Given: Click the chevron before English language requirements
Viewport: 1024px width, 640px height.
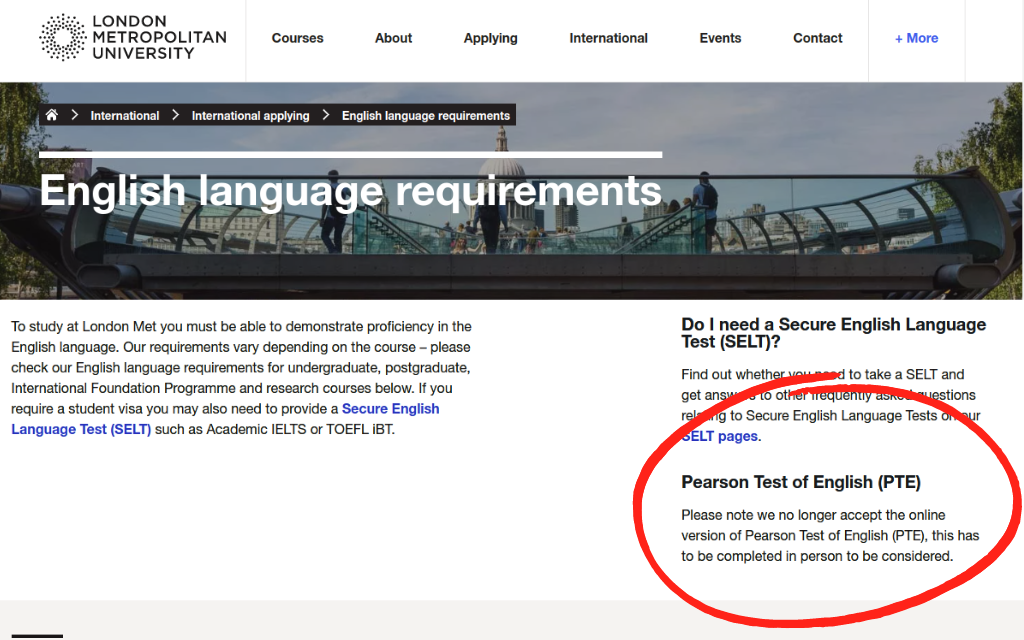Looking at the screenshot, I should coord(326,114).
